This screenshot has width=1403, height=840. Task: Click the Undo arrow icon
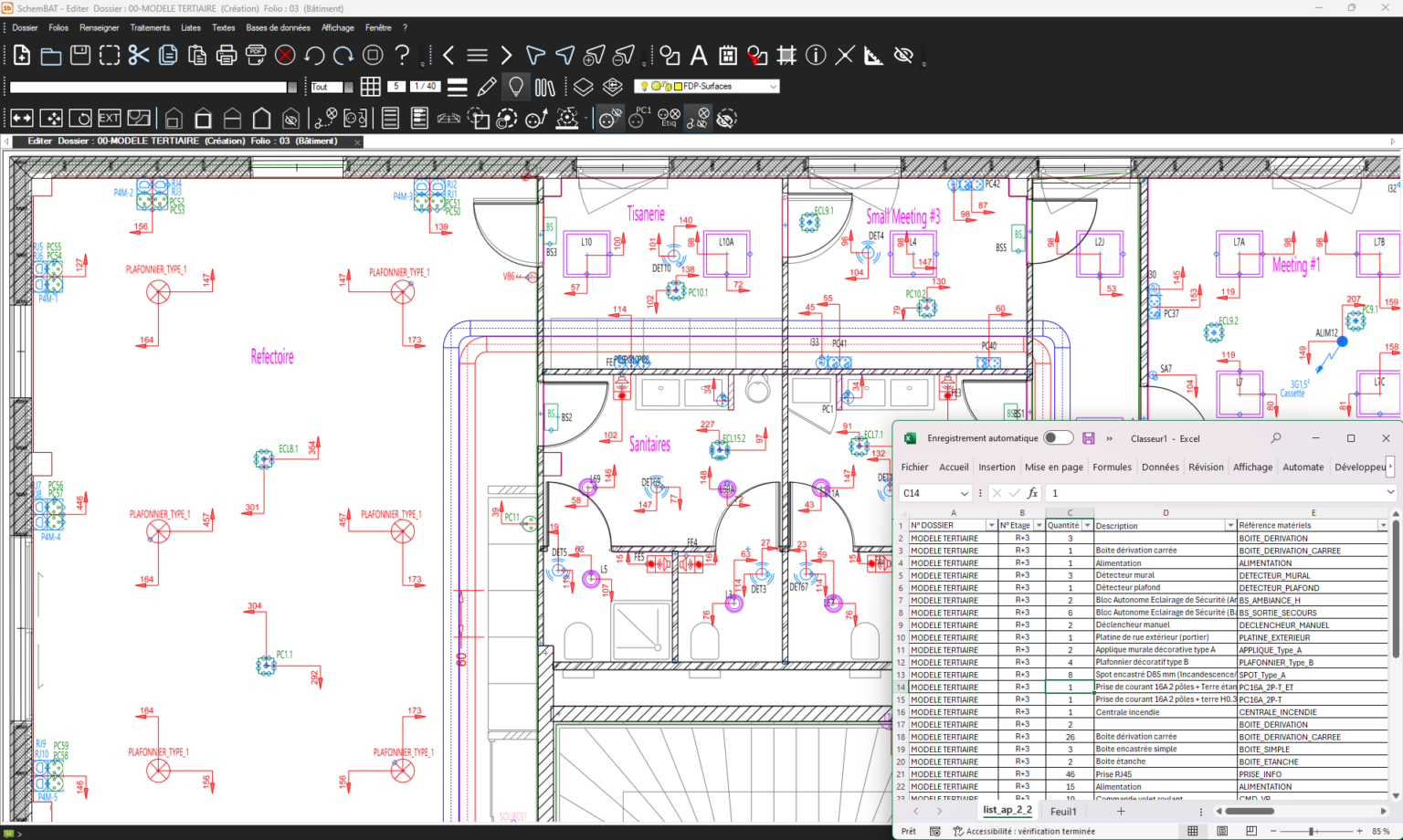click(x=315, y=55)
